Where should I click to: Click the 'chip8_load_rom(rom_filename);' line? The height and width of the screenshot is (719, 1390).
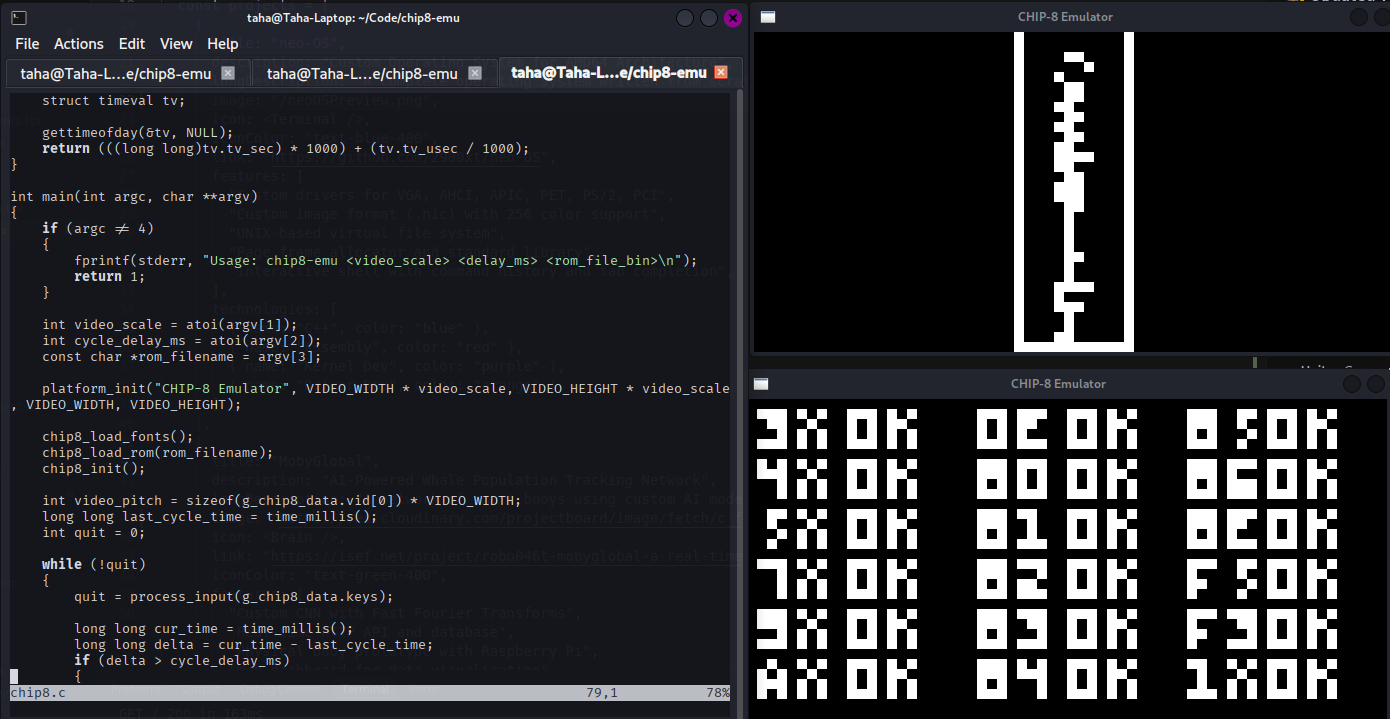pos(158,452)
